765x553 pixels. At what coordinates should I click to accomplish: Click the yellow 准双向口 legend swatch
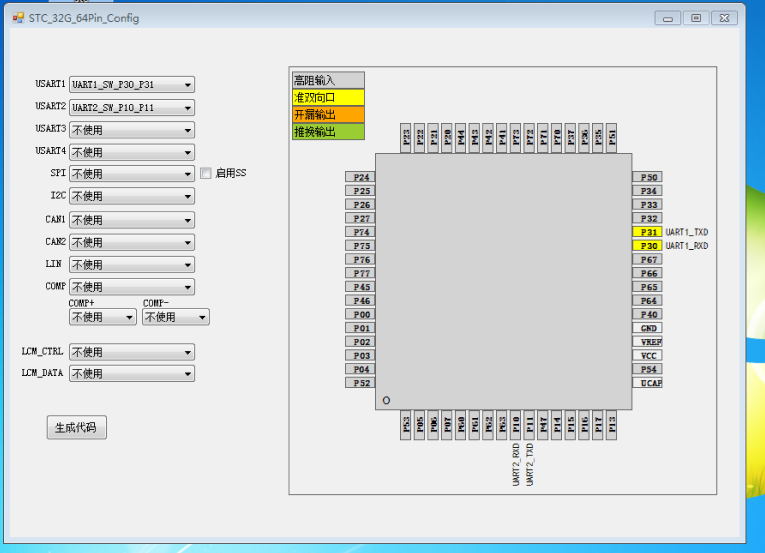pos(328,98)
